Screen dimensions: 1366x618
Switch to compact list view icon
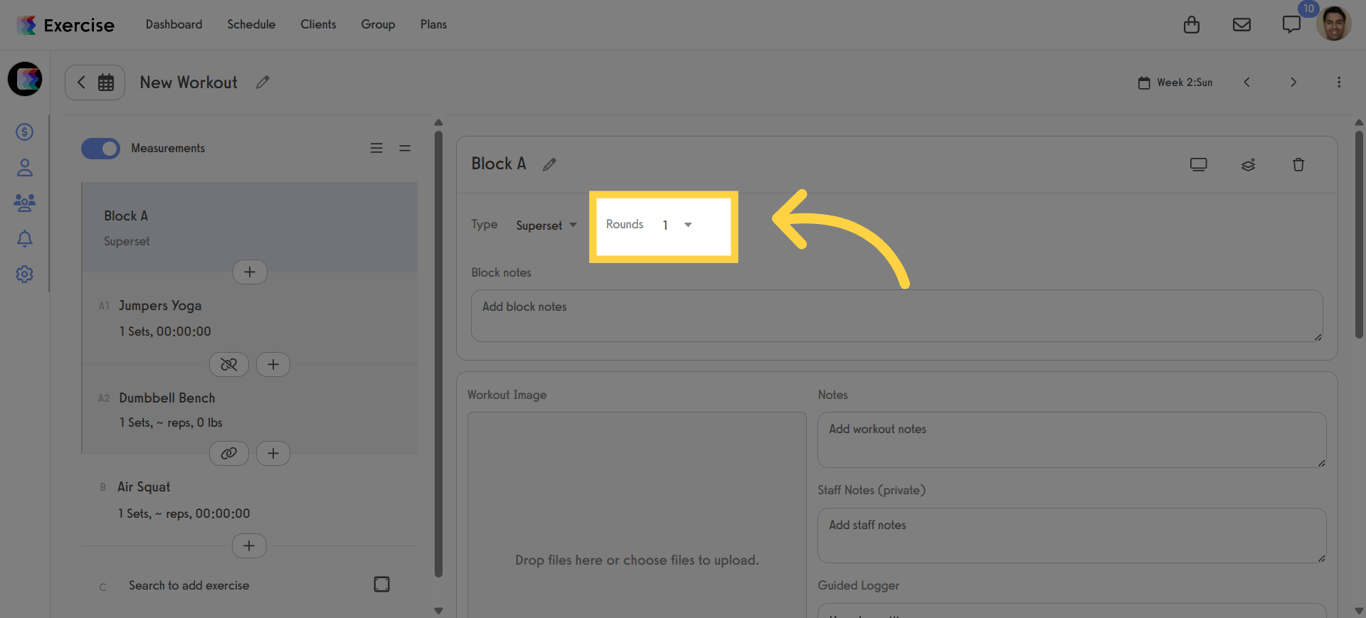click(x=405, y=148)
